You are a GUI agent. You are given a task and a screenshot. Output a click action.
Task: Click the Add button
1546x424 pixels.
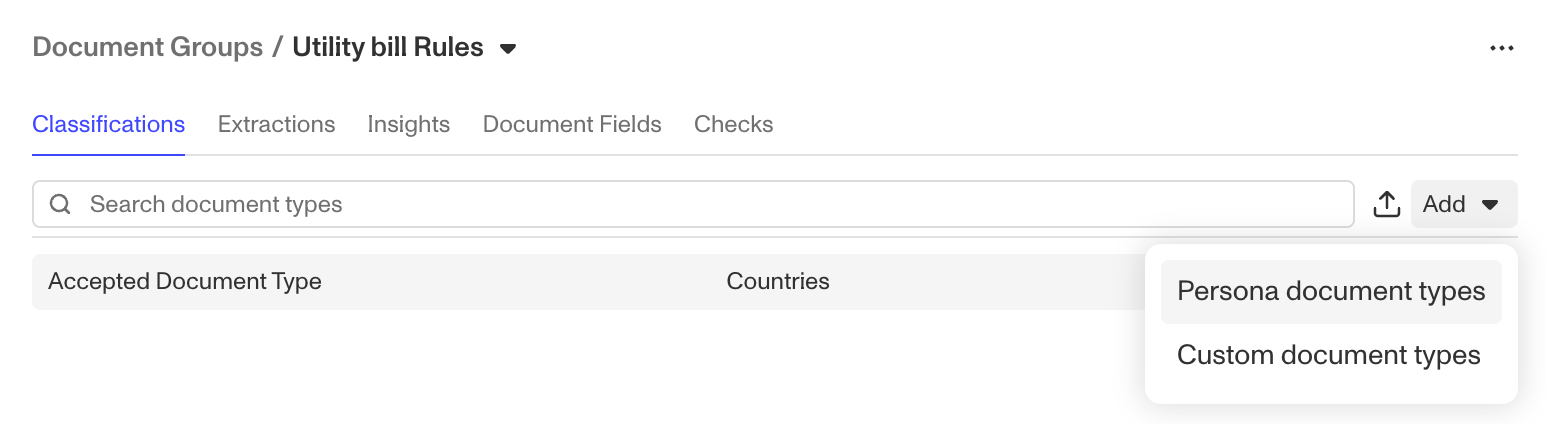coord(1464,204)
